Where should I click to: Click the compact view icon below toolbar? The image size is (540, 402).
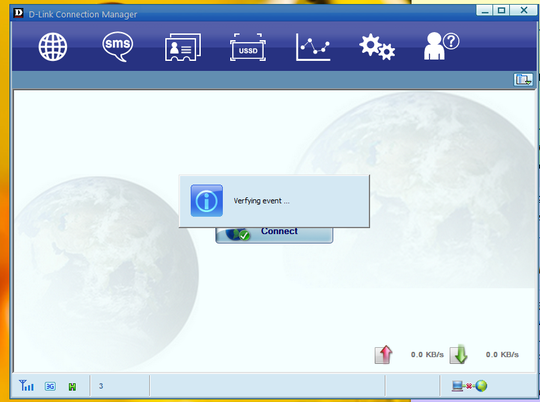click(x=523, y=80)
